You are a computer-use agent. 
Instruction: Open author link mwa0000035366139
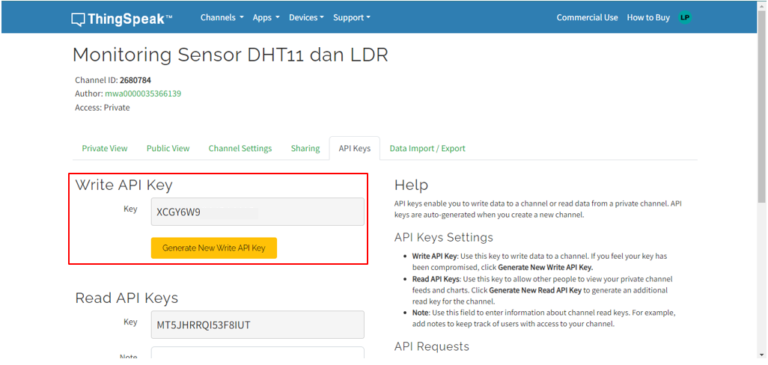[x=143, y=94]
